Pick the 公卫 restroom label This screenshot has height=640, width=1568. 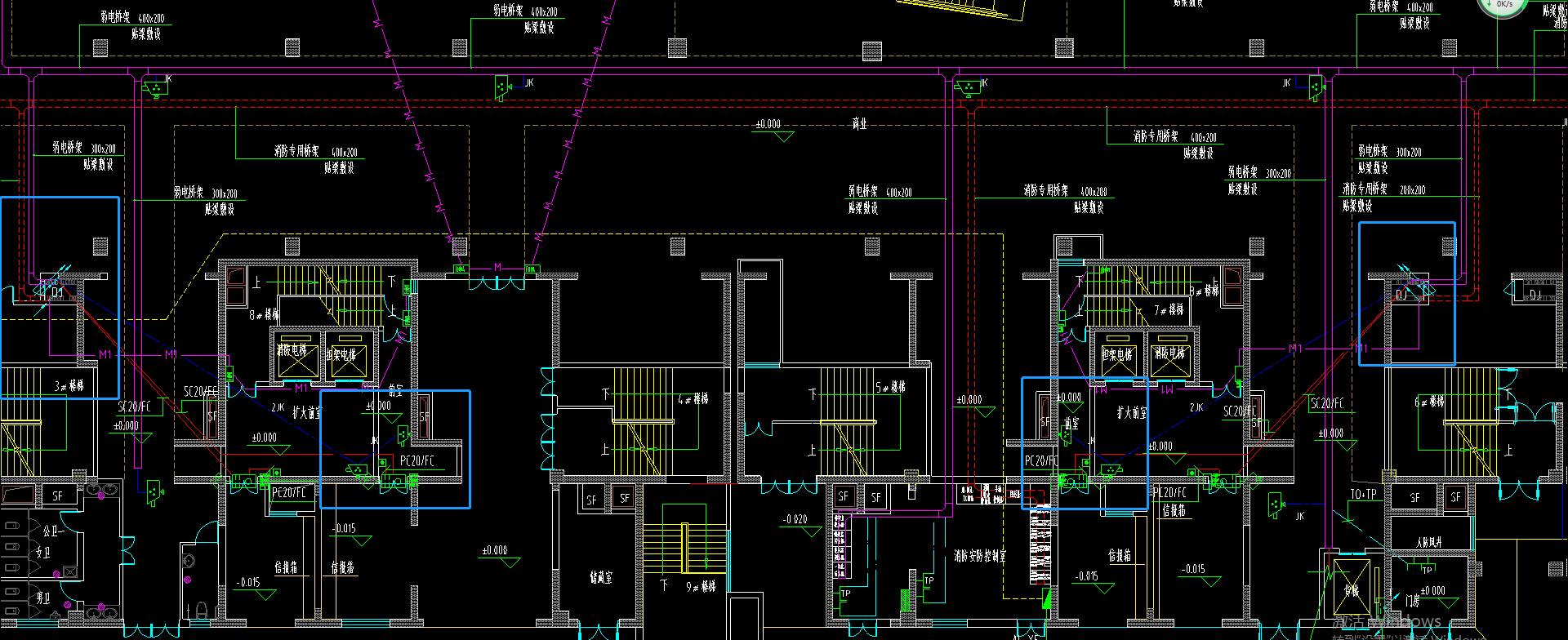coord(50,531)
